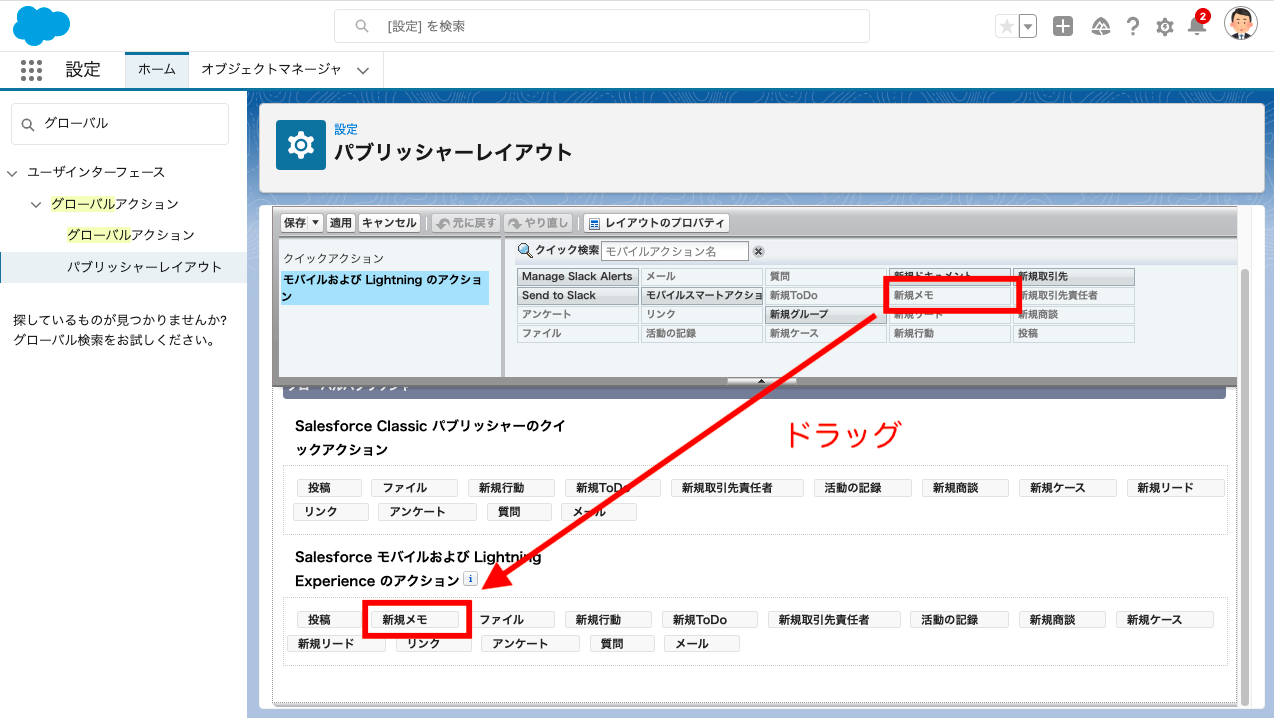
Task: Click the undo arrow icon
Action: [x=441, y=223]
